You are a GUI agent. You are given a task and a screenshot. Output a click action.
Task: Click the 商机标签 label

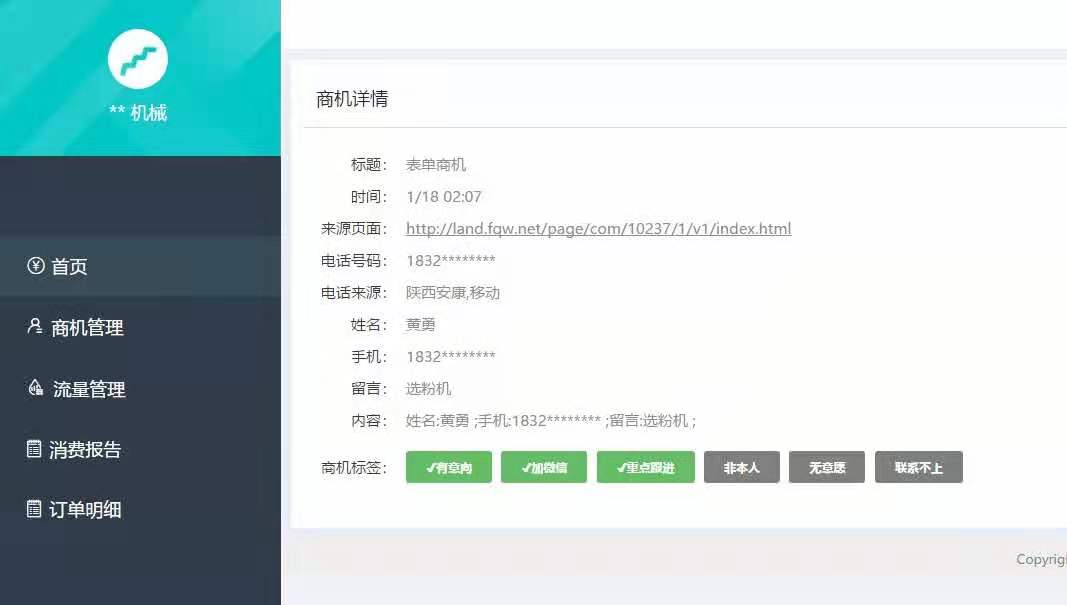click(x=354, y=468)
